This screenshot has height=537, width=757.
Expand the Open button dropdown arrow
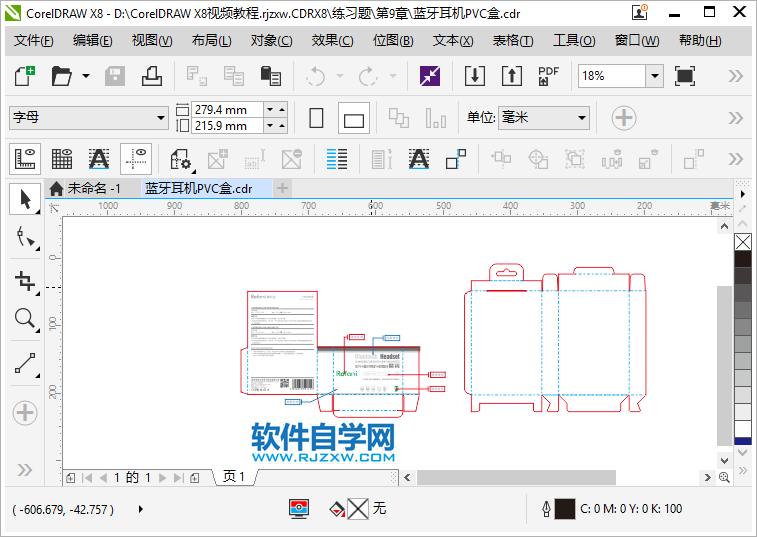85,76
